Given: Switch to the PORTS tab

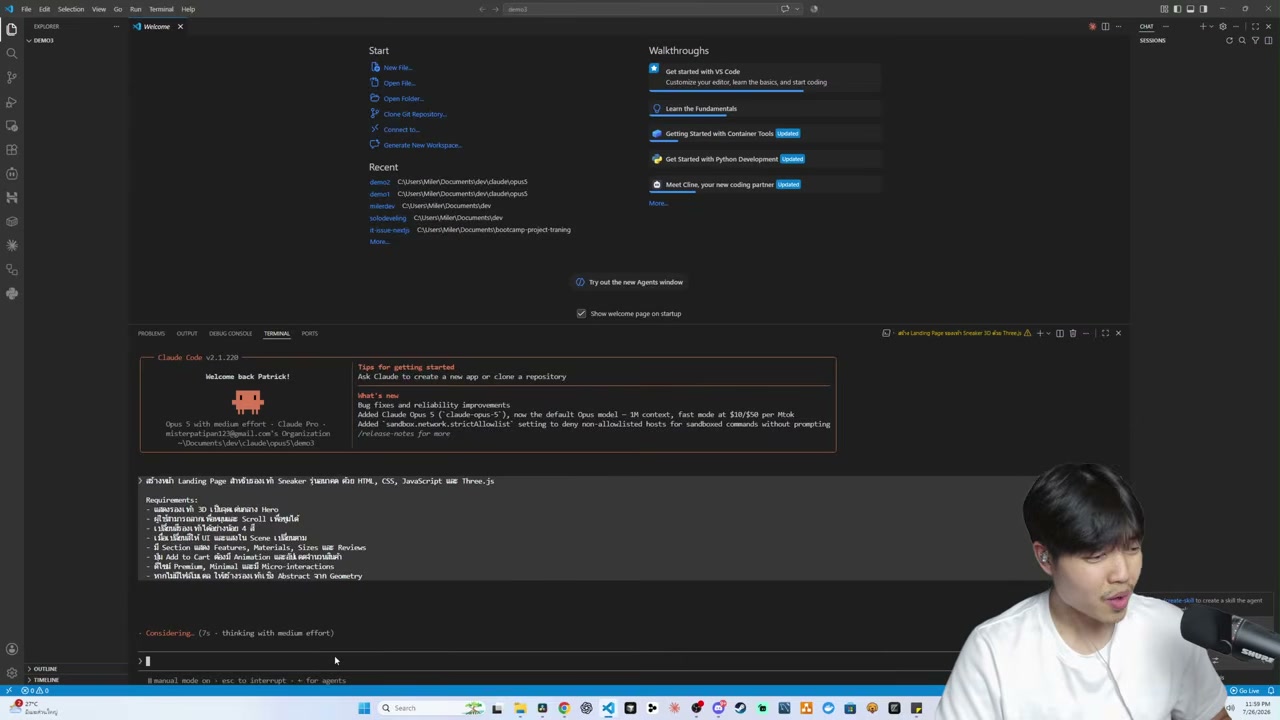Looking at the screenshot, I should click(x=310, y=333).
